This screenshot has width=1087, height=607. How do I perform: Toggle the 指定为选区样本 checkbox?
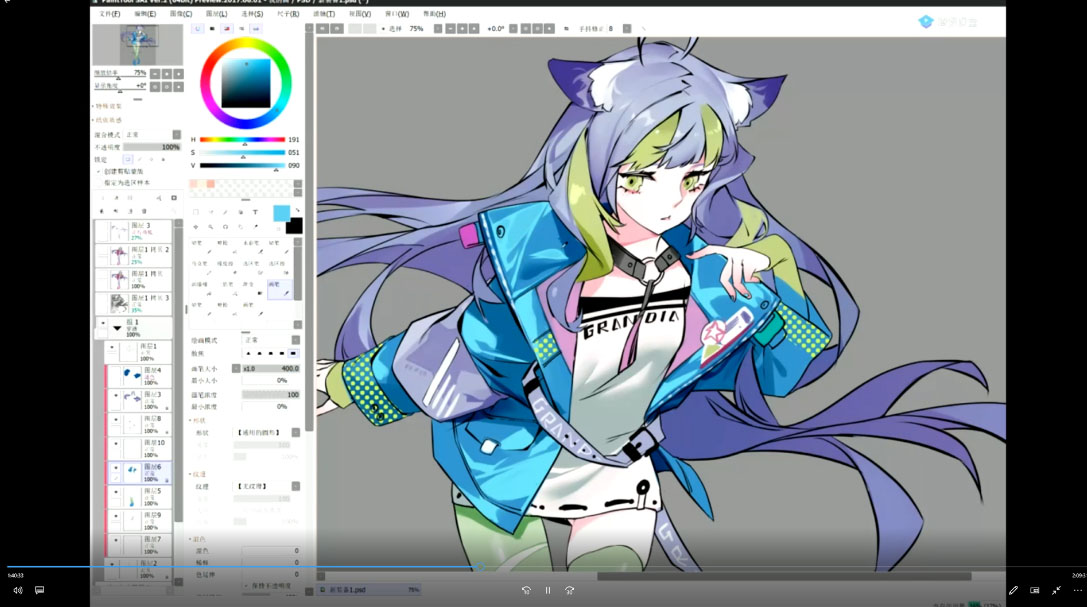tap(99, 183)
